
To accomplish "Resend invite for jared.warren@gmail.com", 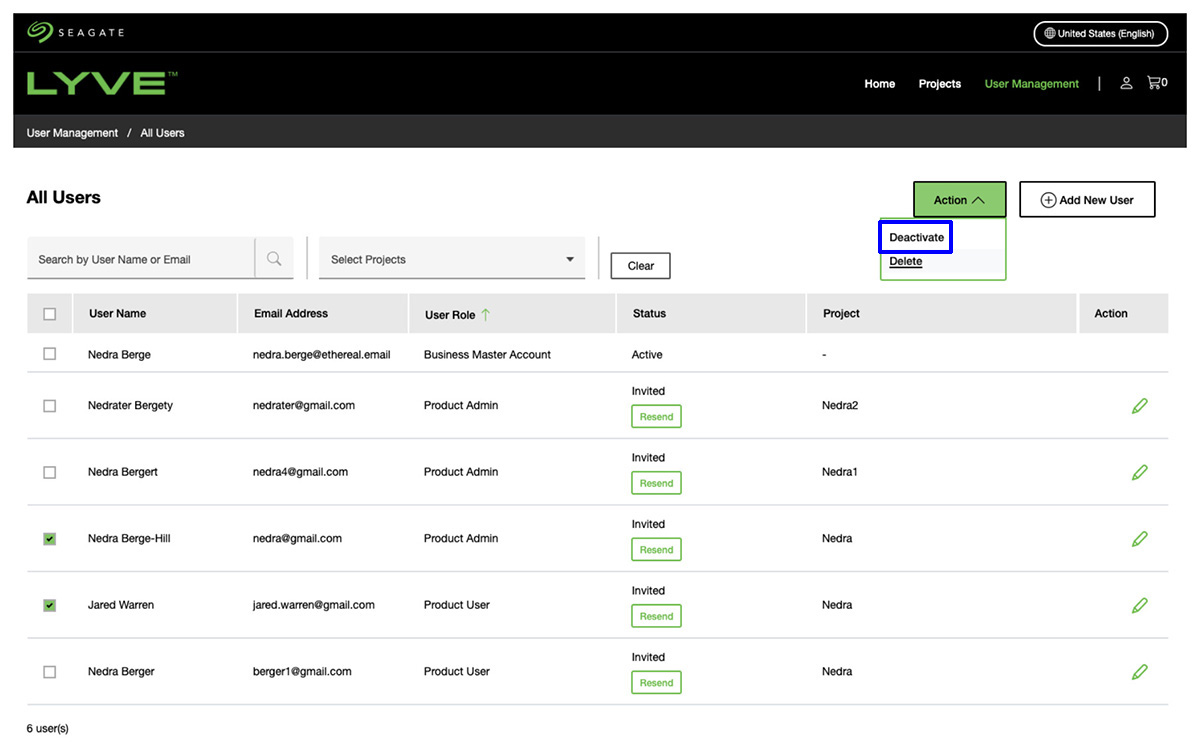I will pyautogui.click(x=656, y=616).
